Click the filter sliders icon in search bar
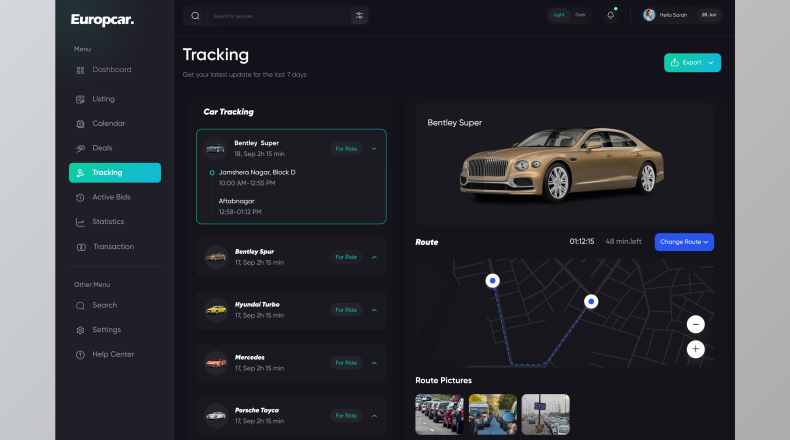790x440 pixels. pyautogui.click(x=359, y=16)
